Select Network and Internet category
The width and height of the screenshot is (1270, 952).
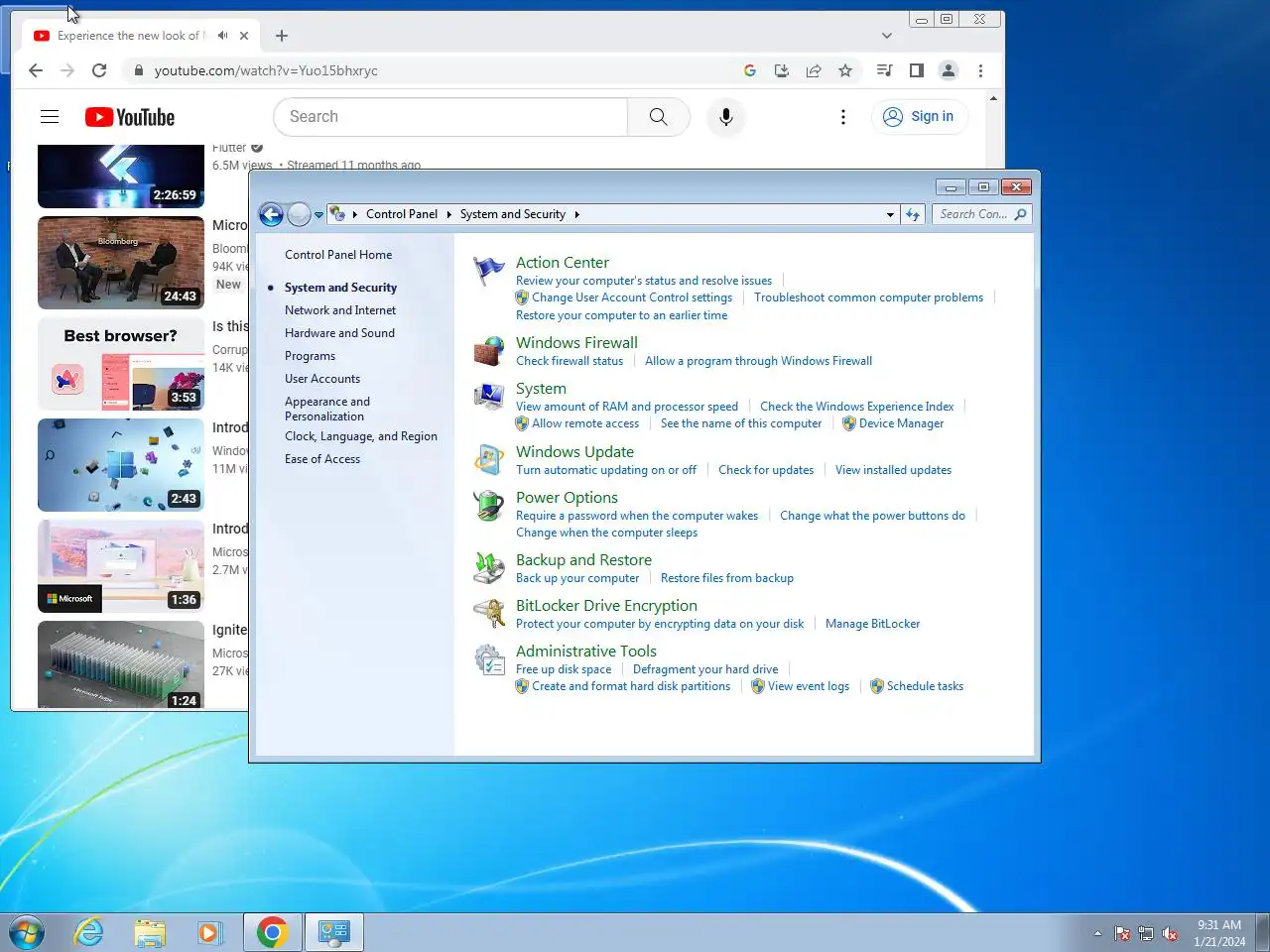pos(340,310)
